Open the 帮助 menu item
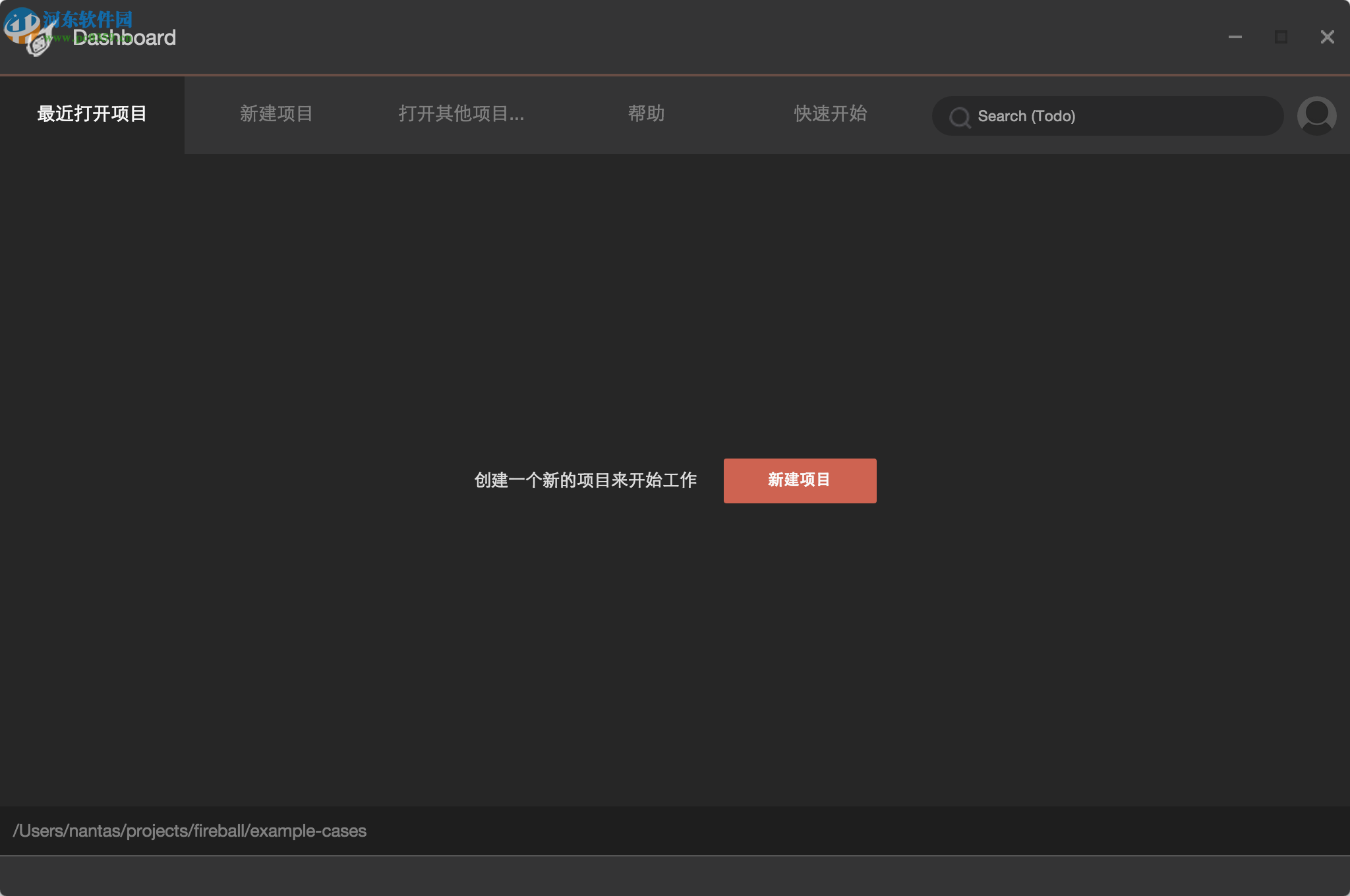This screenshot has height=896, width=1350. tap(647, 113)
